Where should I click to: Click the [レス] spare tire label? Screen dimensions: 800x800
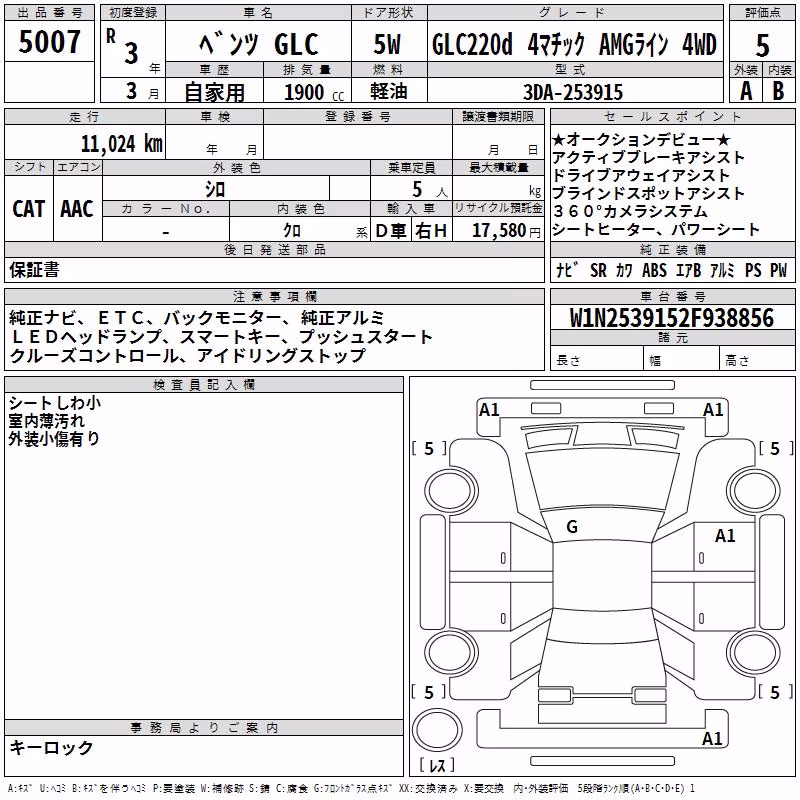[x=437, y=765]
